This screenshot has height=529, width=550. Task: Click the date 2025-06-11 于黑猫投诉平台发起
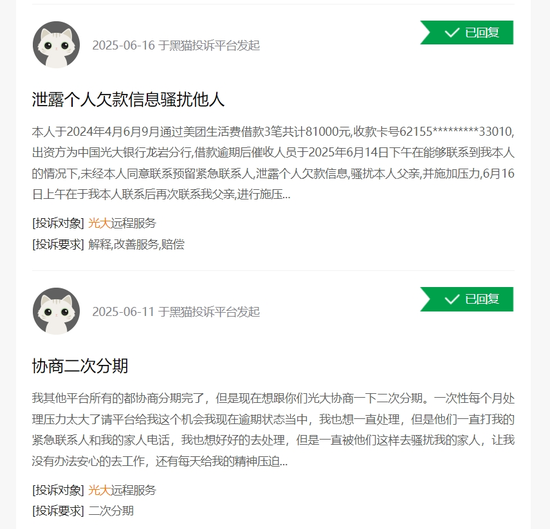[176, 312]
